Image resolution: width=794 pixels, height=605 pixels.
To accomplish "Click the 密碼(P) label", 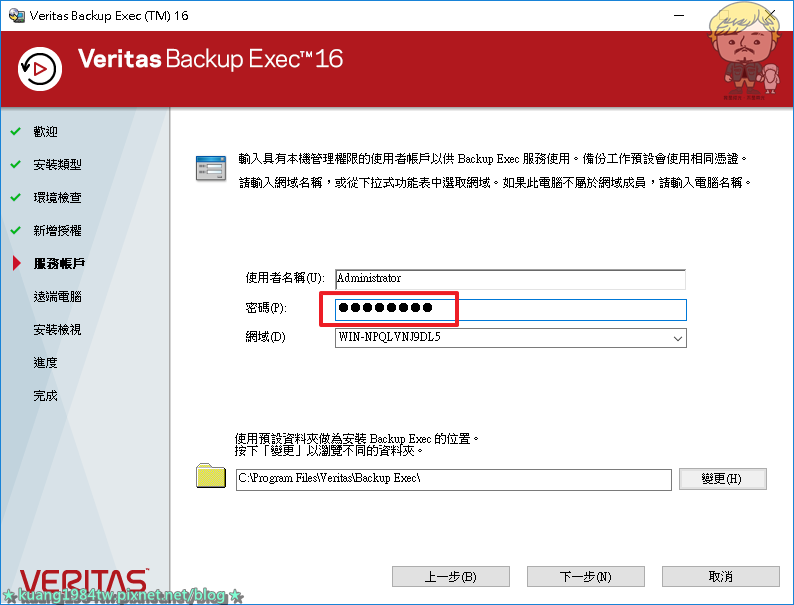I will coord(266,308).
